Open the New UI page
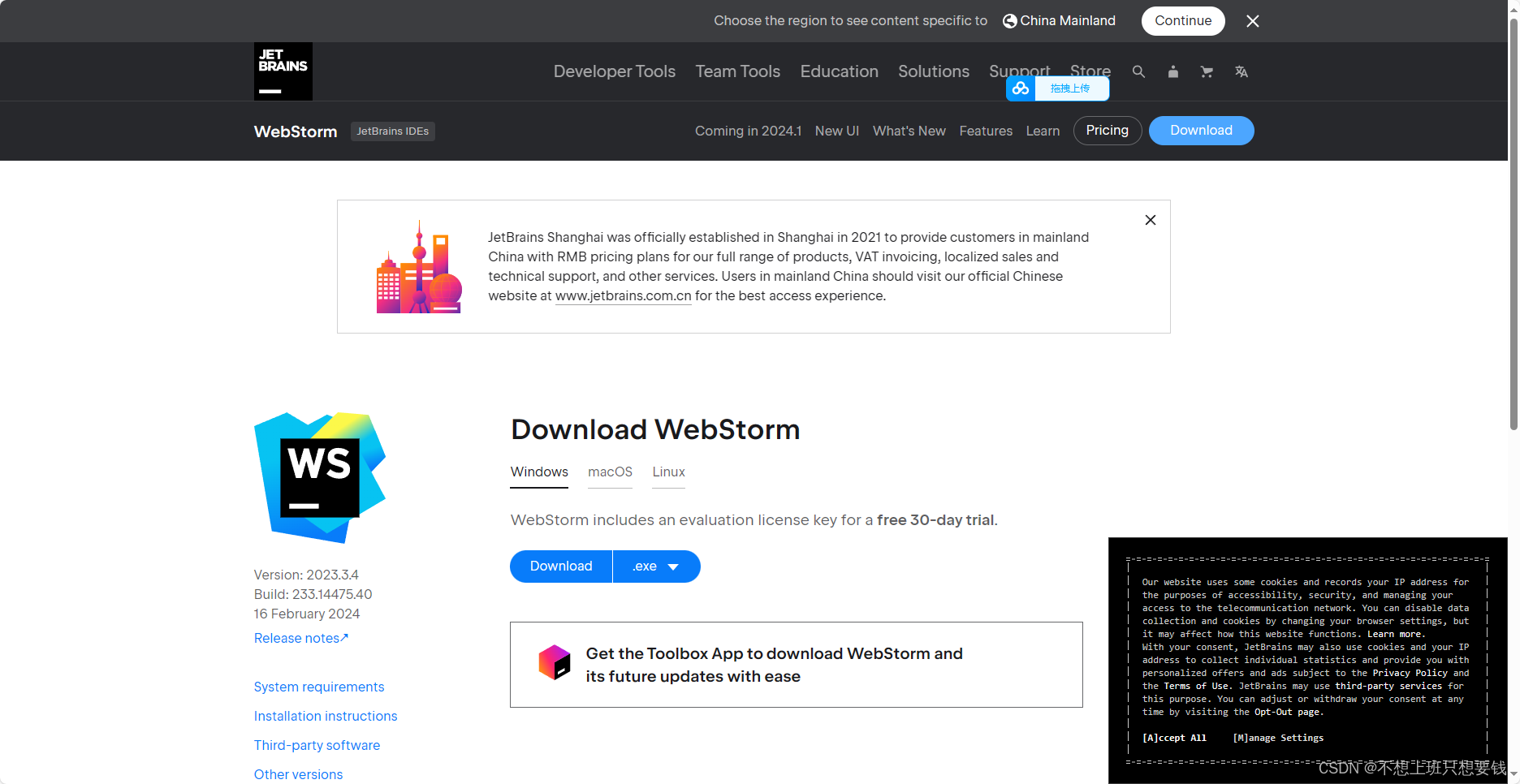This screenshot has height=784, width=1520. pyautogui.click(x=837, y=131)
